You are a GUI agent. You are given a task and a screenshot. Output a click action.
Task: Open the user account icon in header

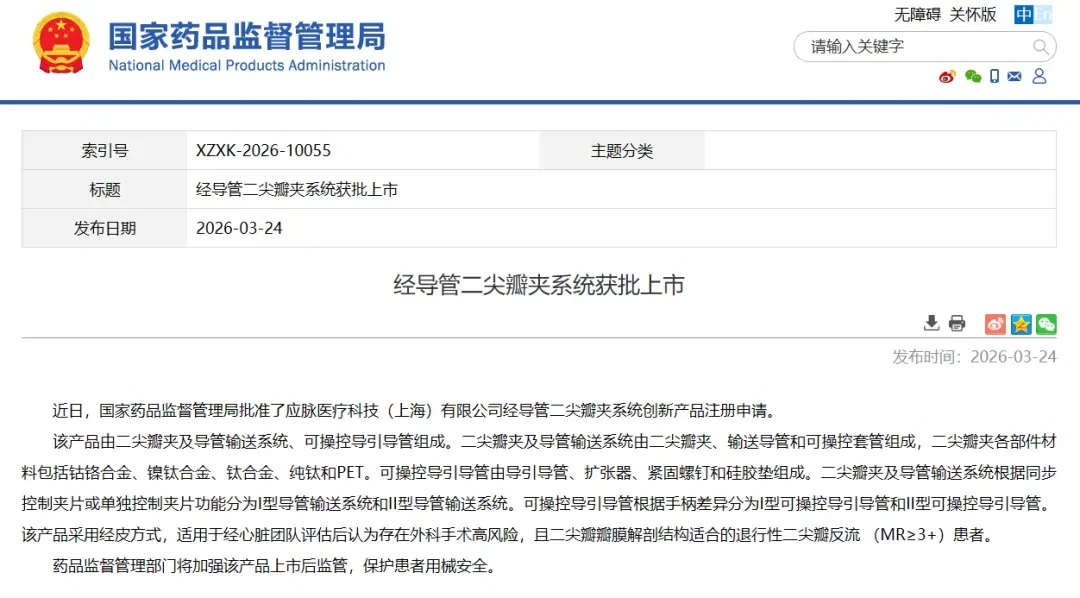(1039, 76)
